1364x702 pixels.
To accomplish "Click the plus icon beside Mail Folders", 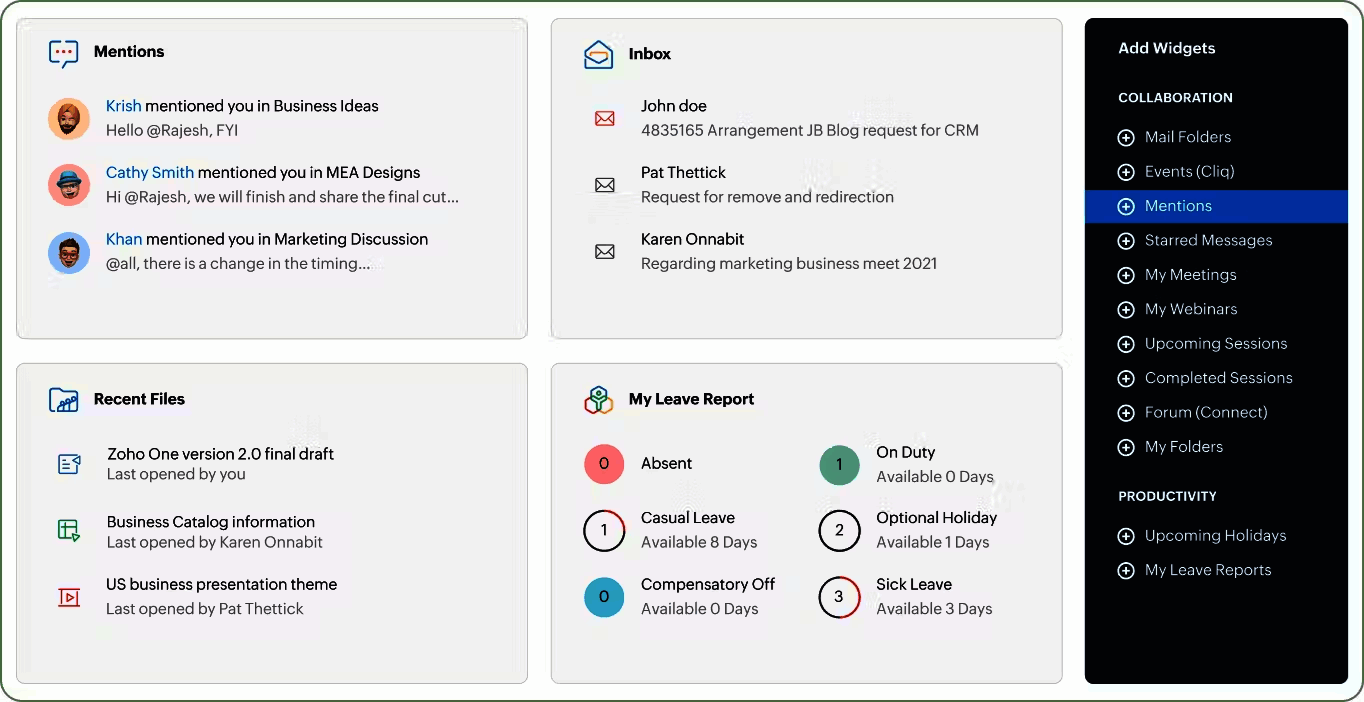I will (x=1124, y=137).
